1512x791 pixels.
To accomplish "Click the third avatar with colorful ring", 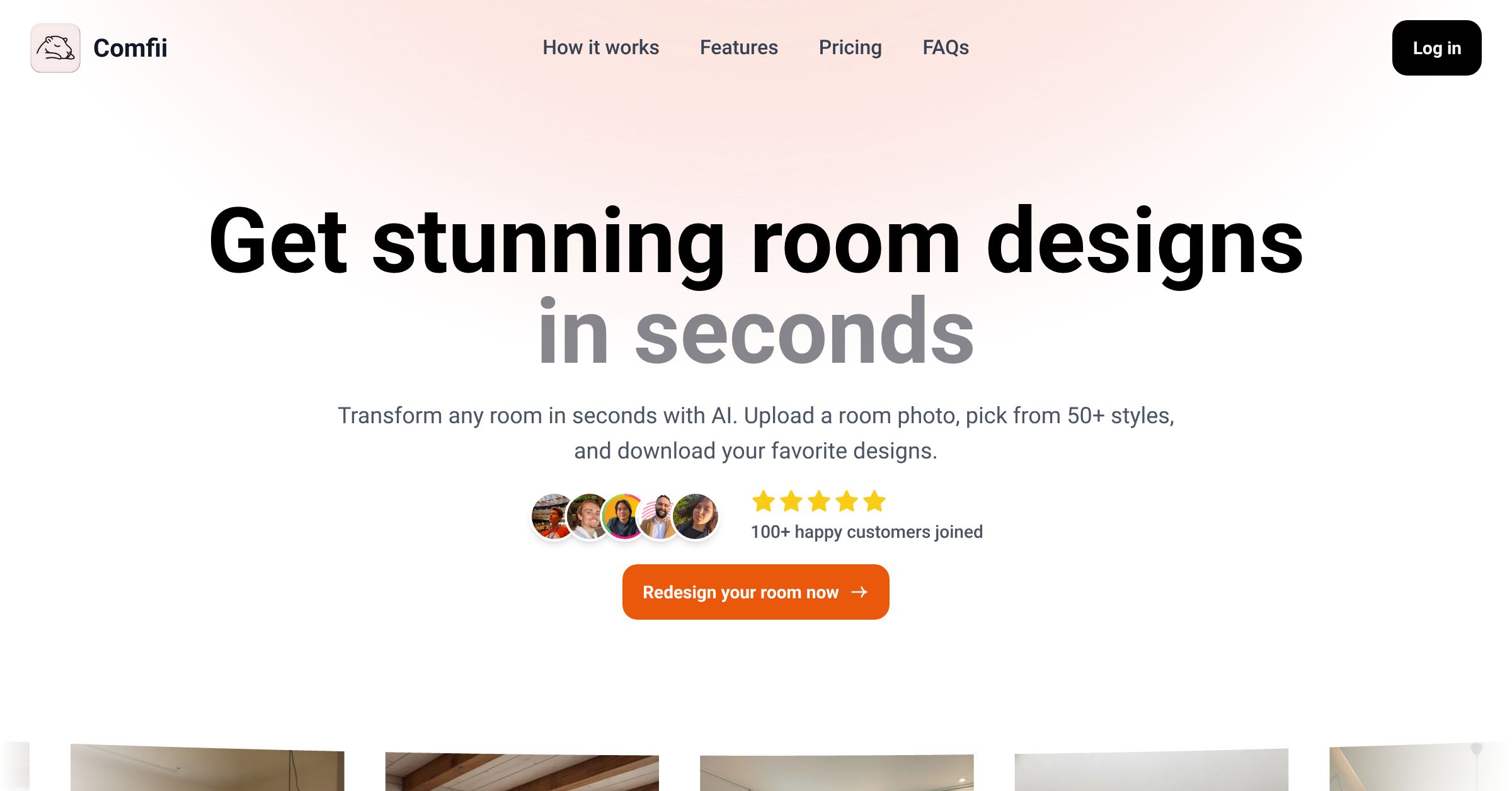I will point(622,516).
